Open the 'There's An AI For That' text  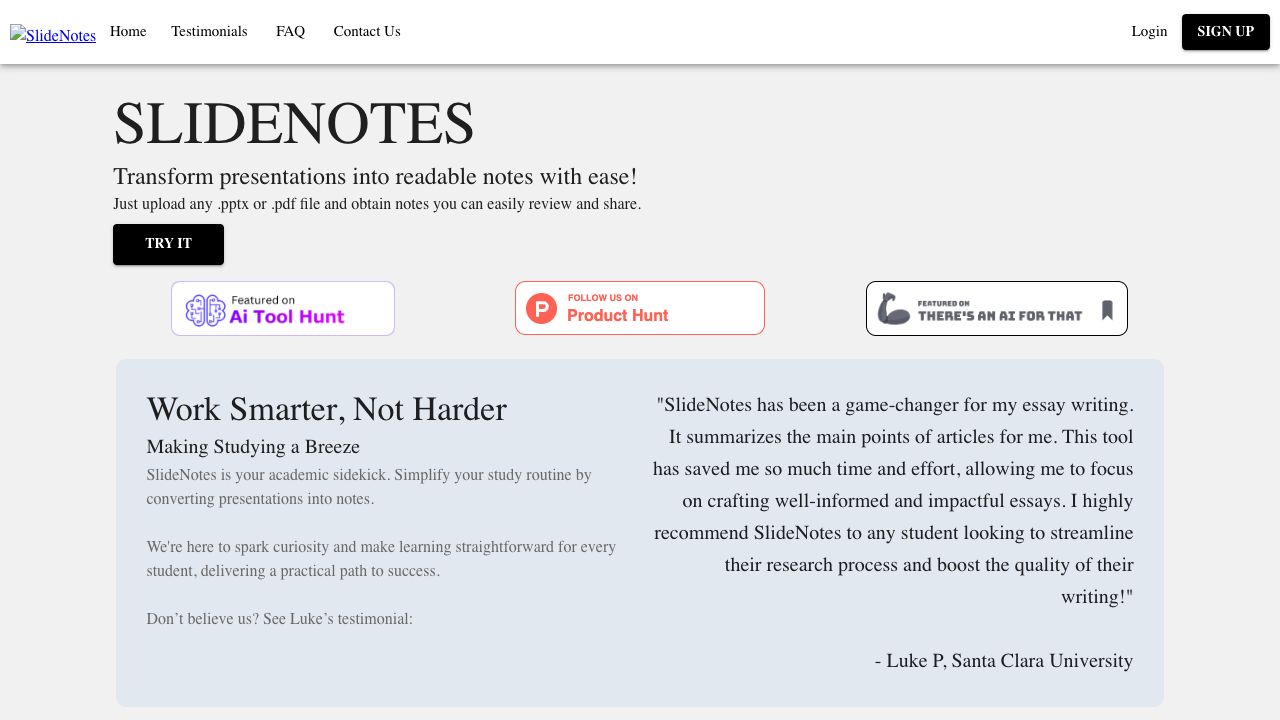1000,311
